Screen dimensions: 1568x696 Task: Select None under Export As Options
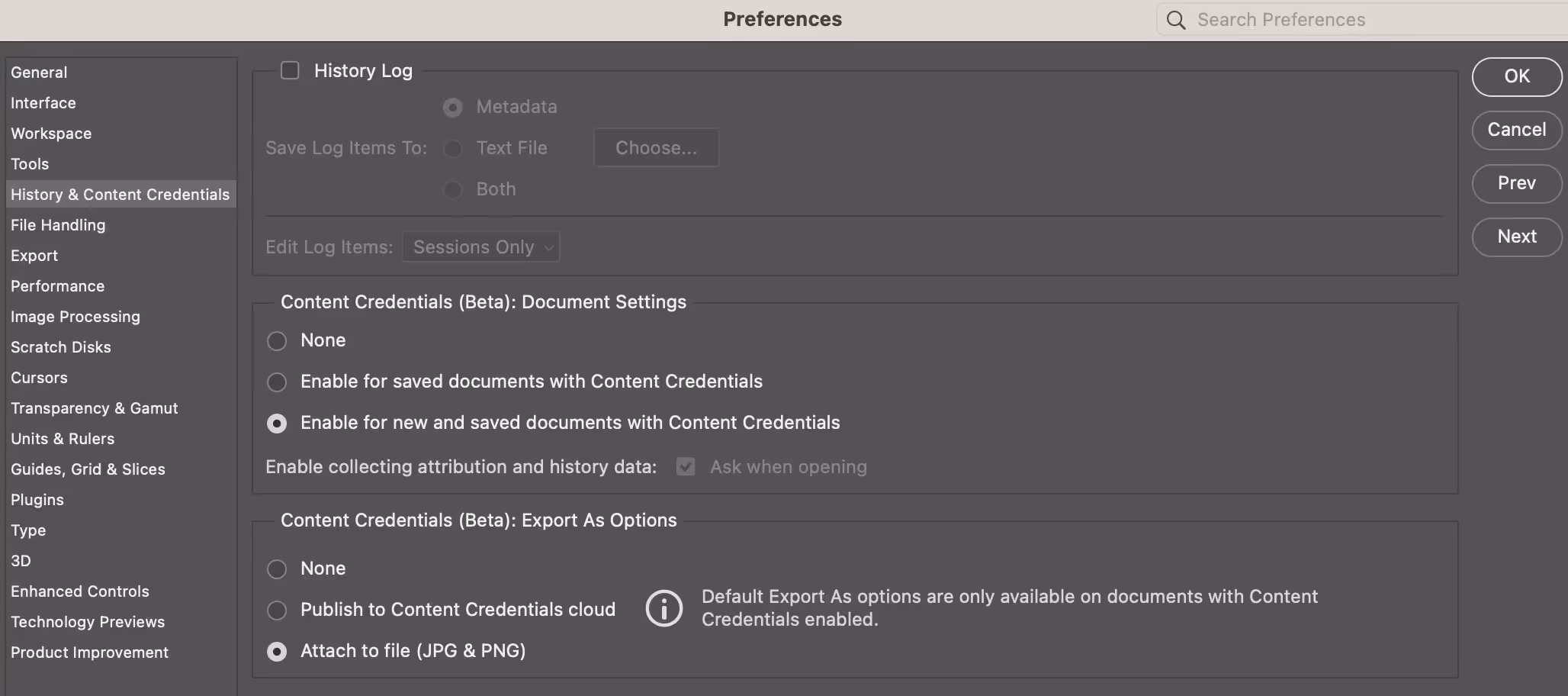coord(277,569)
